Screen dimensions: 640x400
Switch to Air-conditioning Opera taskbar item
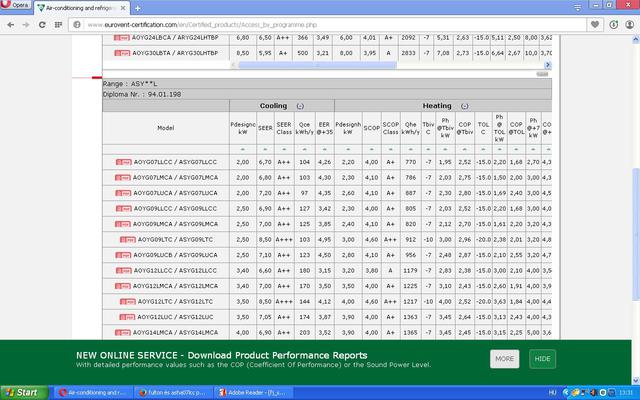pos(93,393)
